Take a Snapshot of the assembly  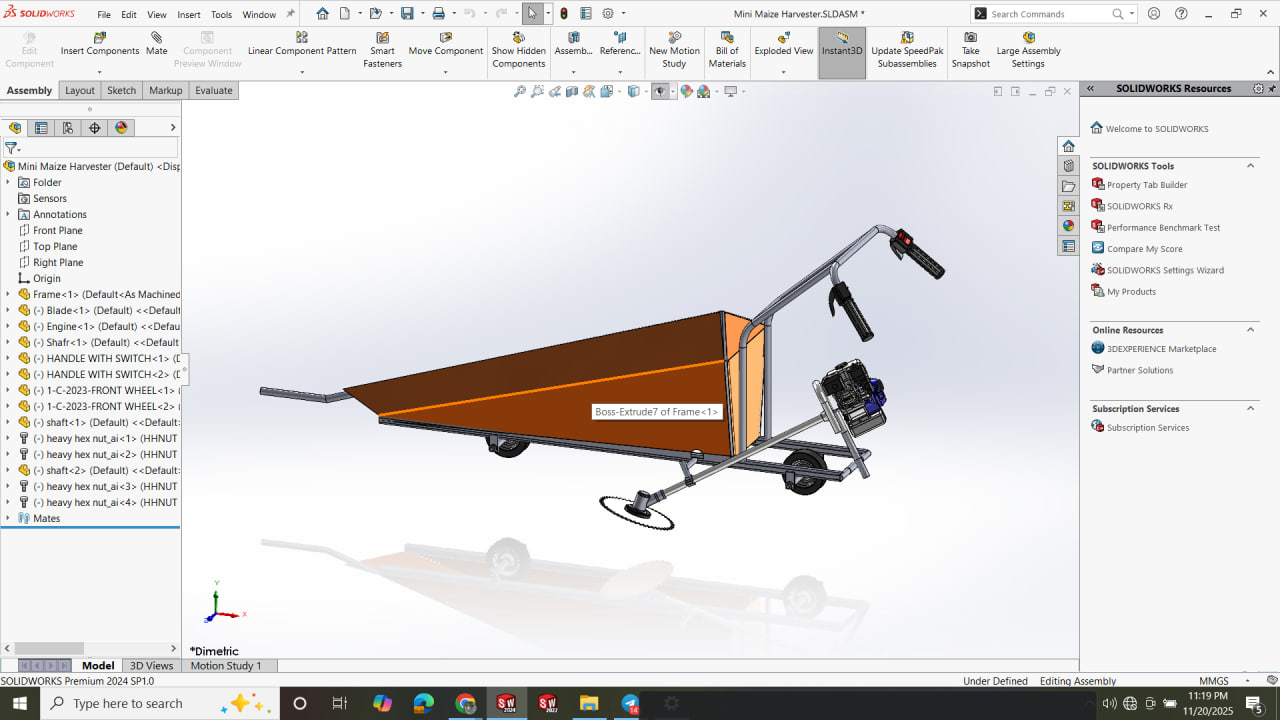tap(970, 38)
